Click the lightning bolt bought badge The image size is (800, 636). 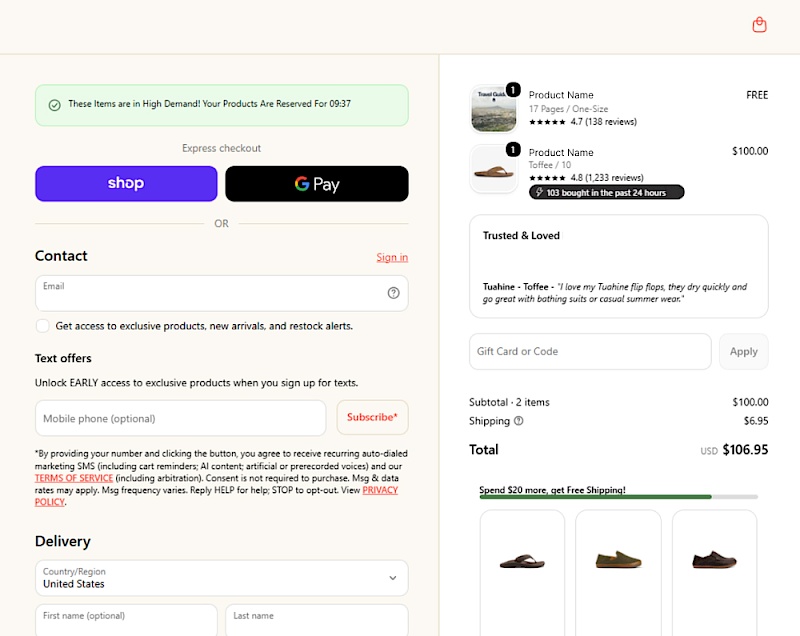607,192
